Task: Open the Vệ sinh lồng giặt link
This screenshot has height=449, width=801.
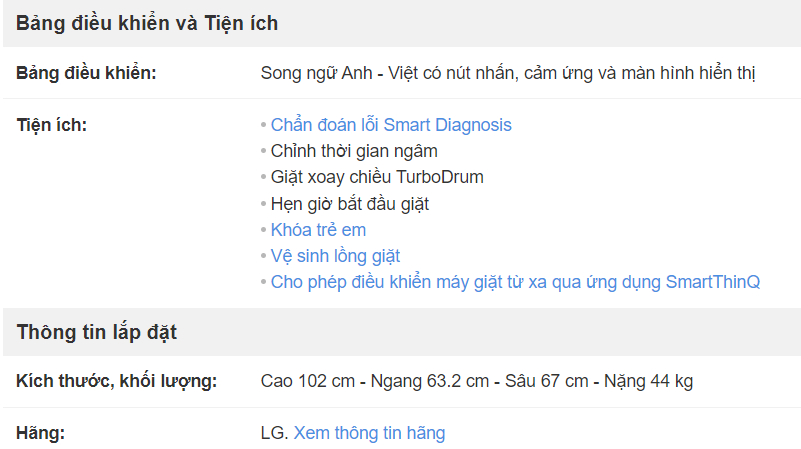Action: click(335, 256)
